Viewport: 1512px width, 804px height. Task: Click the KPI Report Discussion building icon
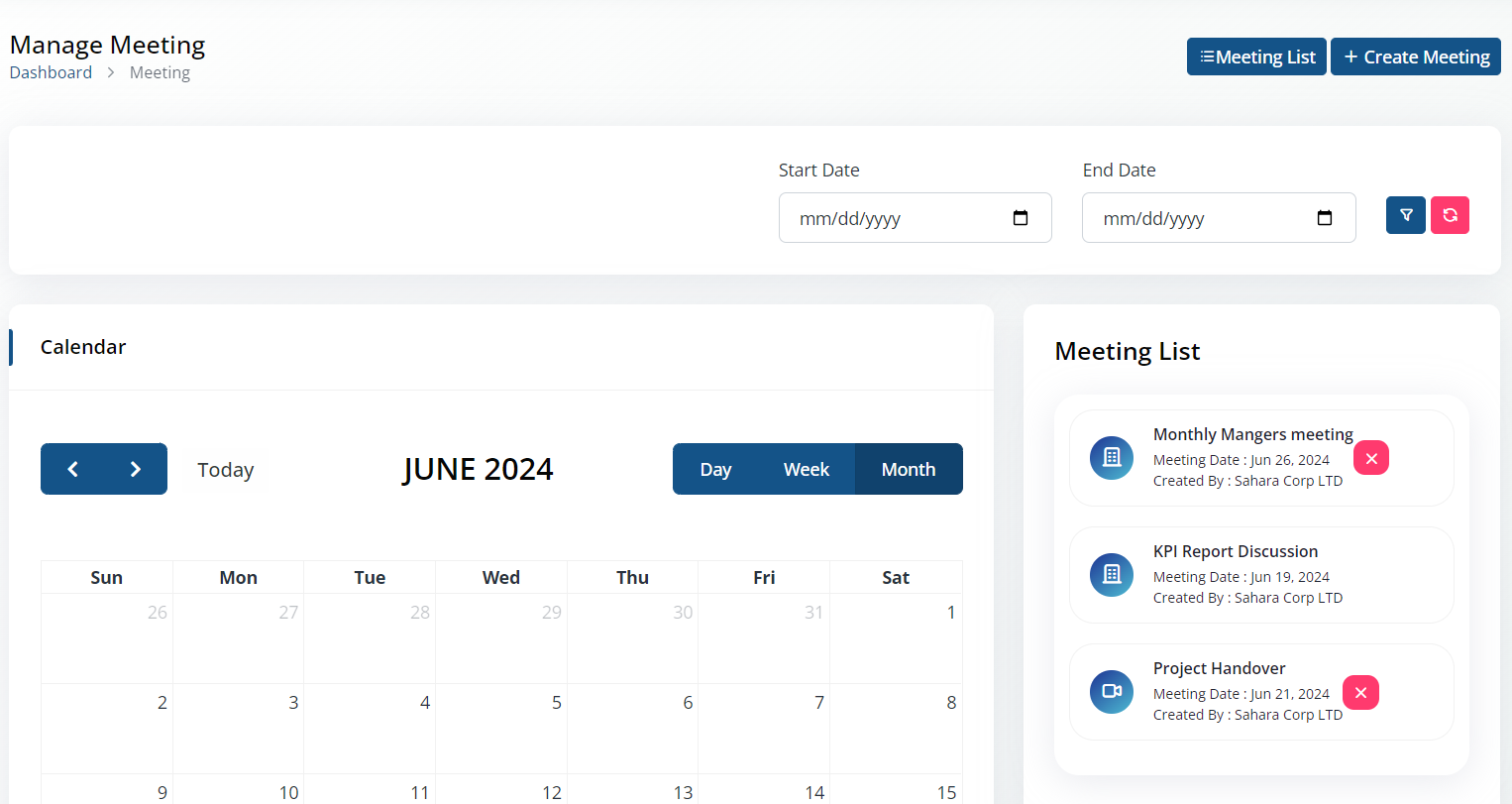click(1112, 575)
